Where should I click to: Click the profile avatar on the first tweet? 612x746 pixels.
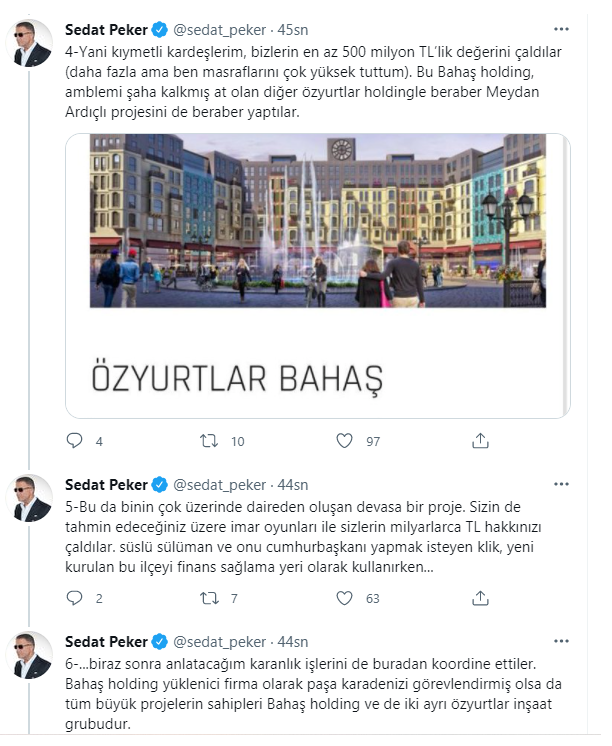[29, 43]
